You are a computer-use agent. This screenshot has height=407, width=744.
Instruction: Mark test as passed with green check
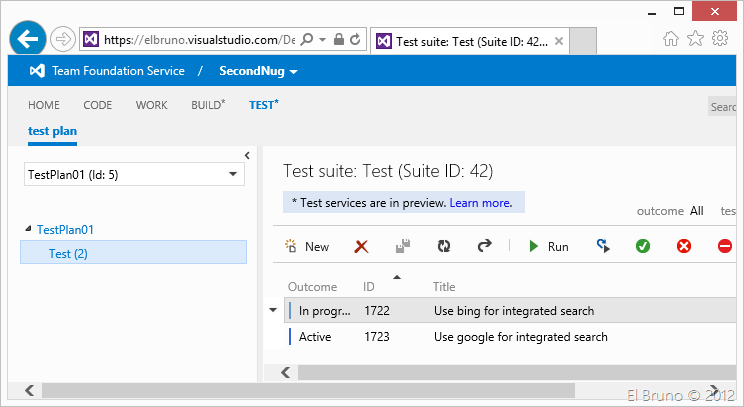pos(643,246)
